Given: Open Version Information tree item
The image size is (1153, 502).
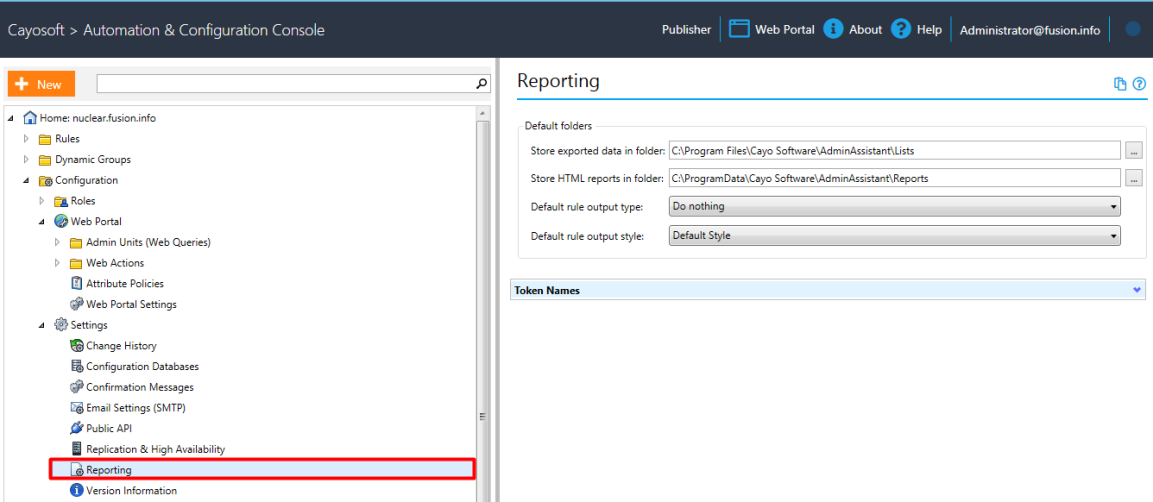Looking at the screenshot, I should [132, 490].
